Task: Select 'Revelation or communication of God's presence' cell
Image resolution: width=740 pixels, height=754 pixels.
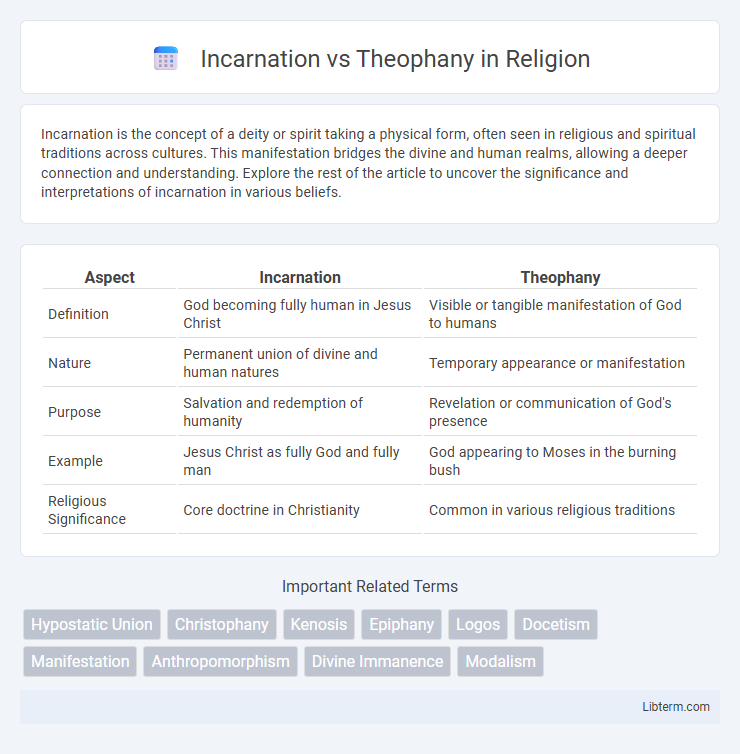Action: tap(560, 412)
